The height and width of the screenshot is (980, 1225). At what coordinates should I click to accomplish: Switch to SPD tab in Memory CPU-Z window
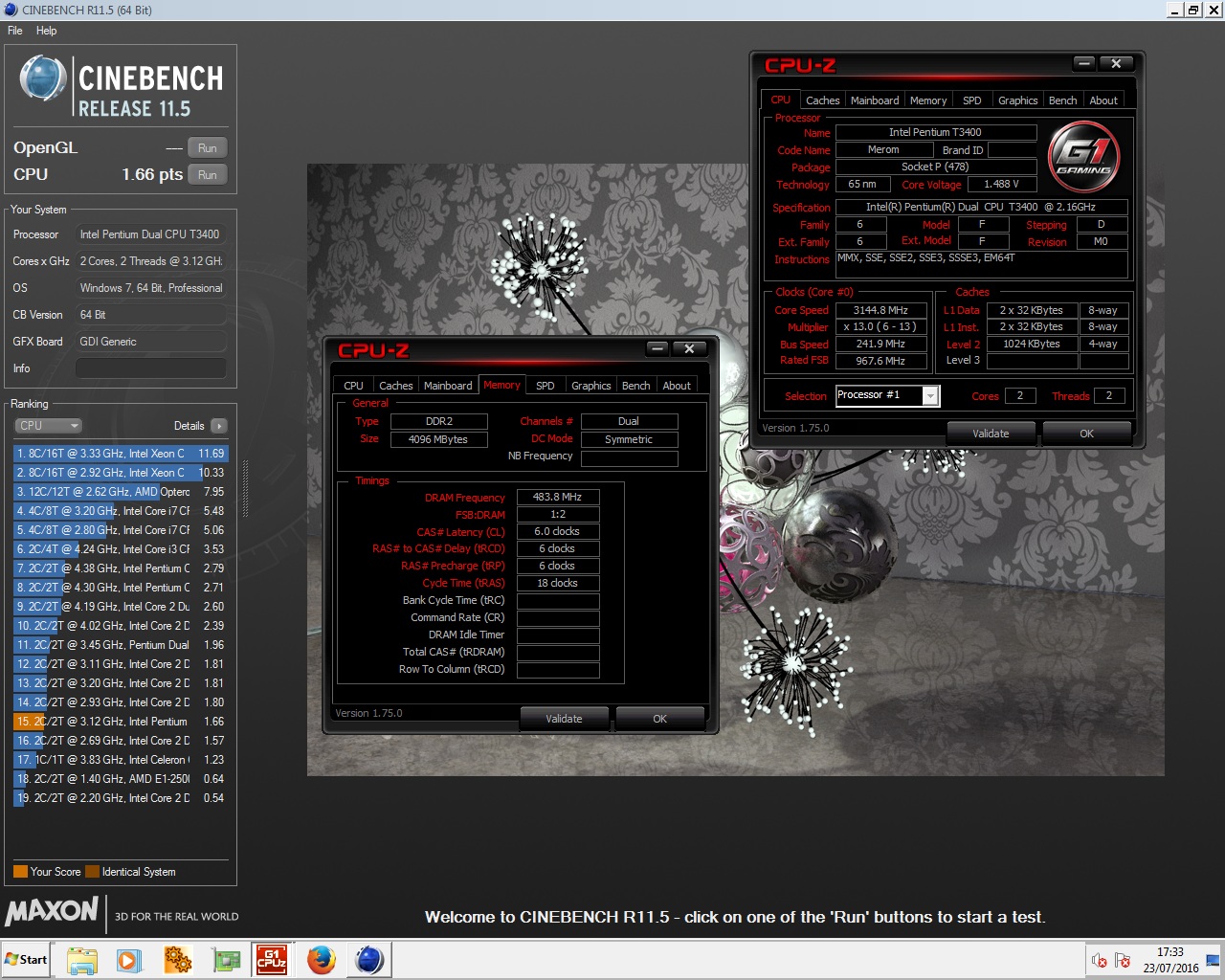546,386
